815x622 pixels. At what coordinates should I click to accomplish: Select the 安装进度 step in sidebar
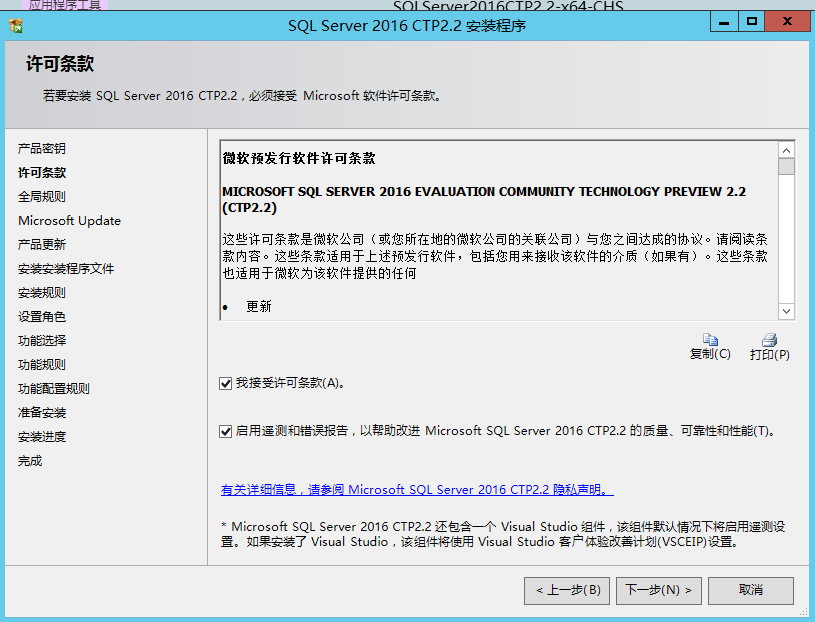click(42, 437)
